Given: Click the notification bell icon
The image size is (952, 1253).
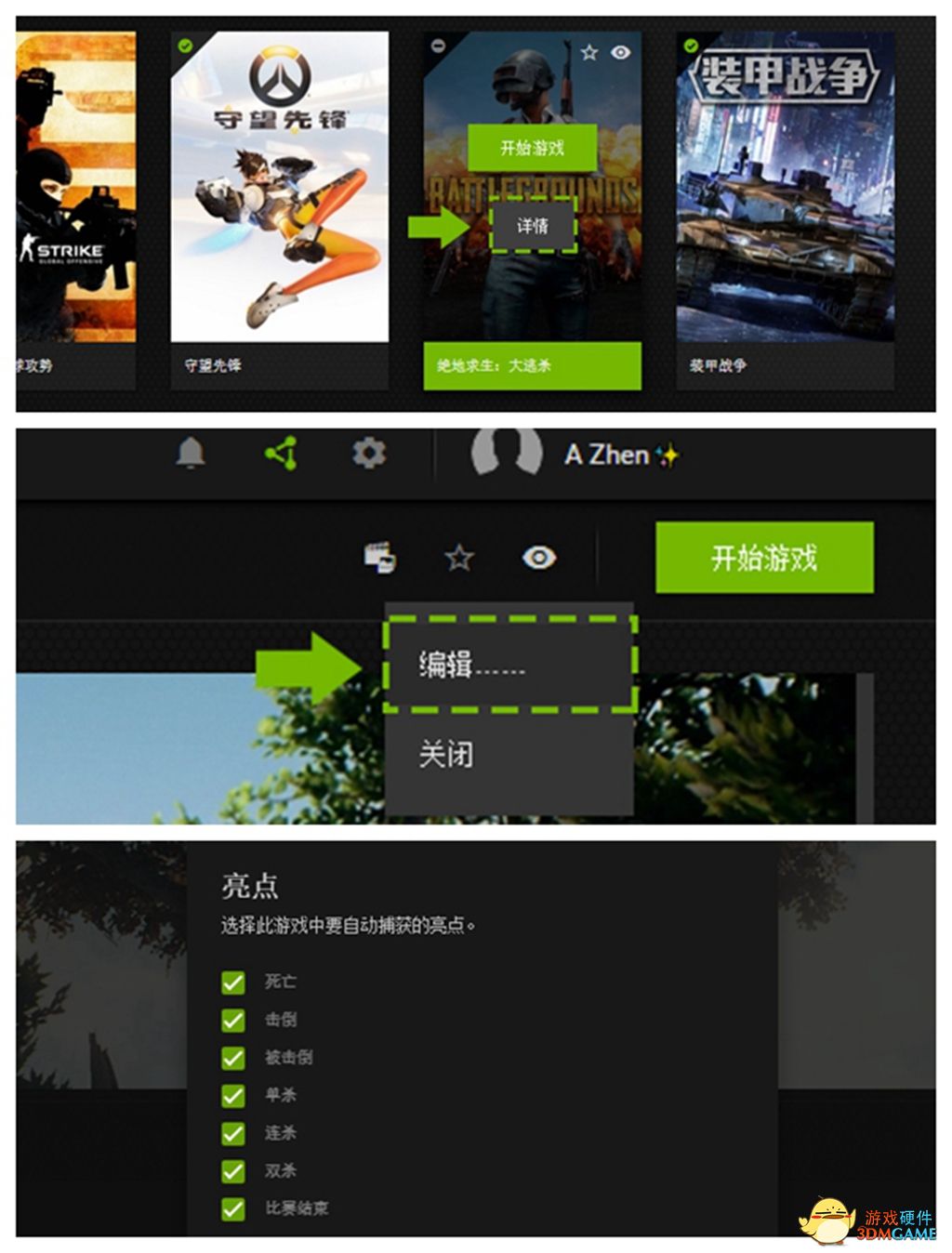Looking at the screenshot, I should 191,453.
